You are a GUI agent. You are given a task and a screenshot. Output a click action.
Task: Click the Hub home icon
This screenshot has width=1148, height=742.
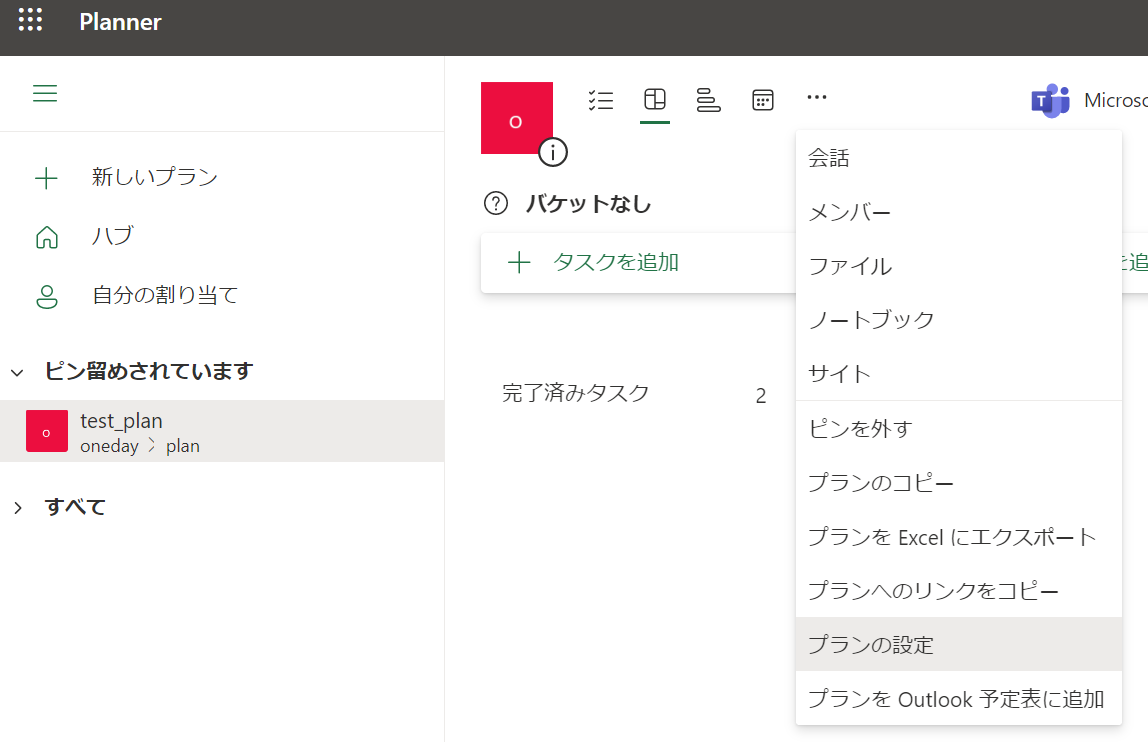coord(47,237)
